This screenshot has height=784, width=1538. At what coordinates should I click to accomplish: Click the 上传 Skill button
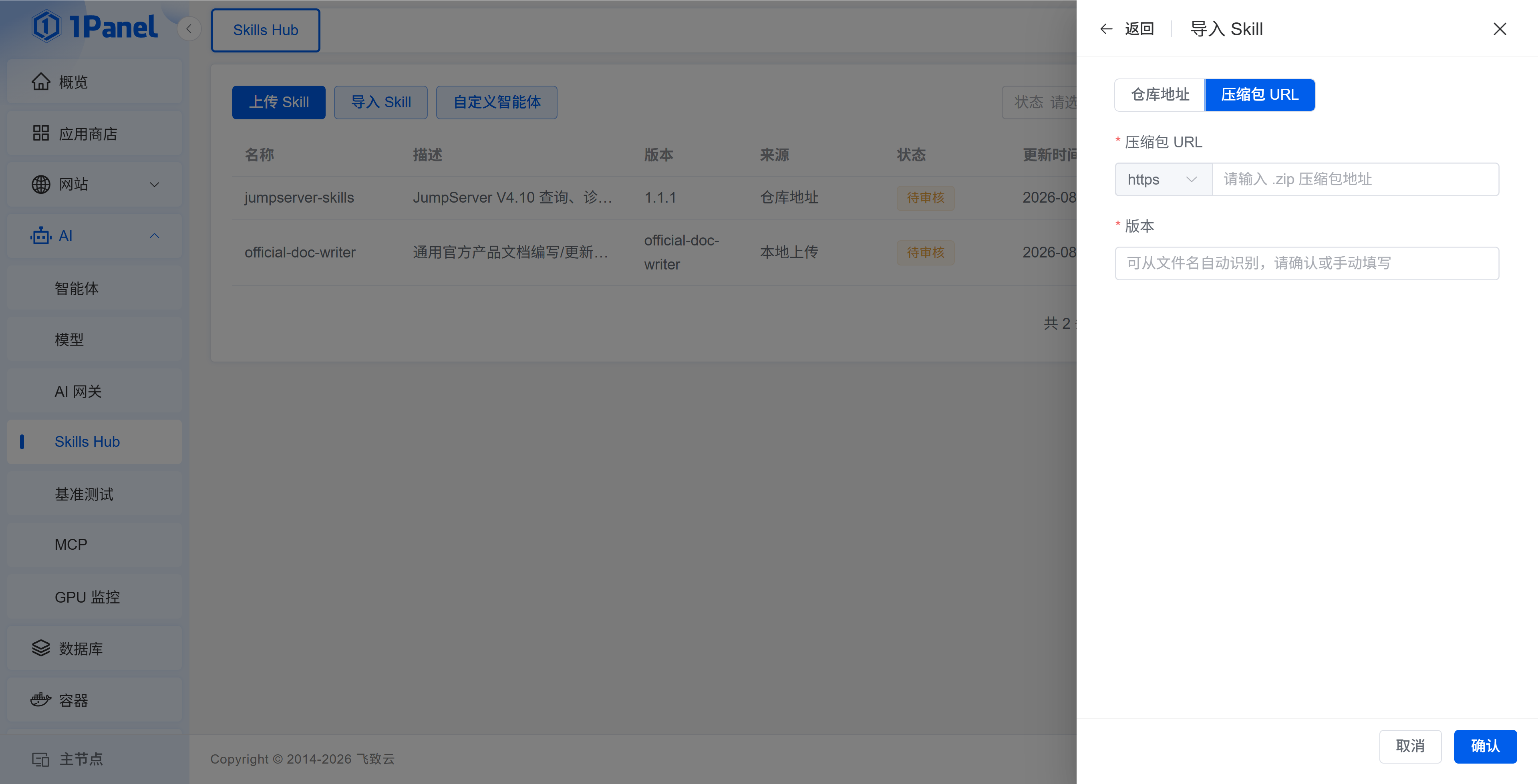(x=279, y=102)
